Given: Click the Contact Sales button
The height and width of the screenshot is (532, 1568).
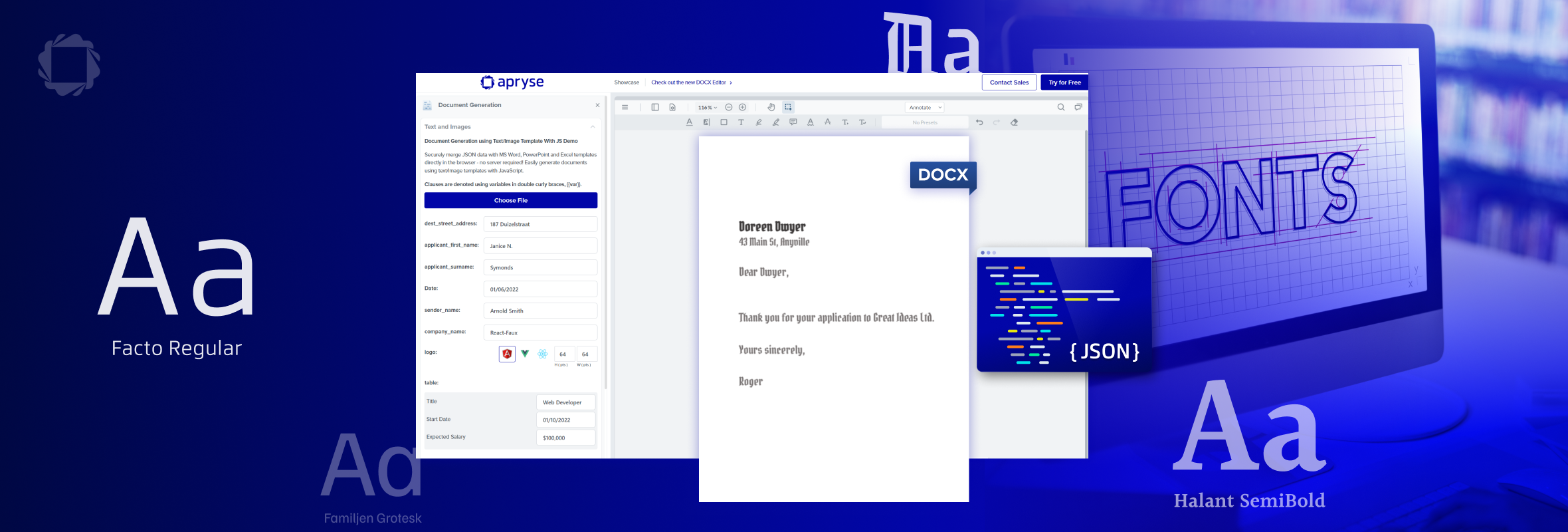Looking at the screenshot, I should pos(1009,82).
